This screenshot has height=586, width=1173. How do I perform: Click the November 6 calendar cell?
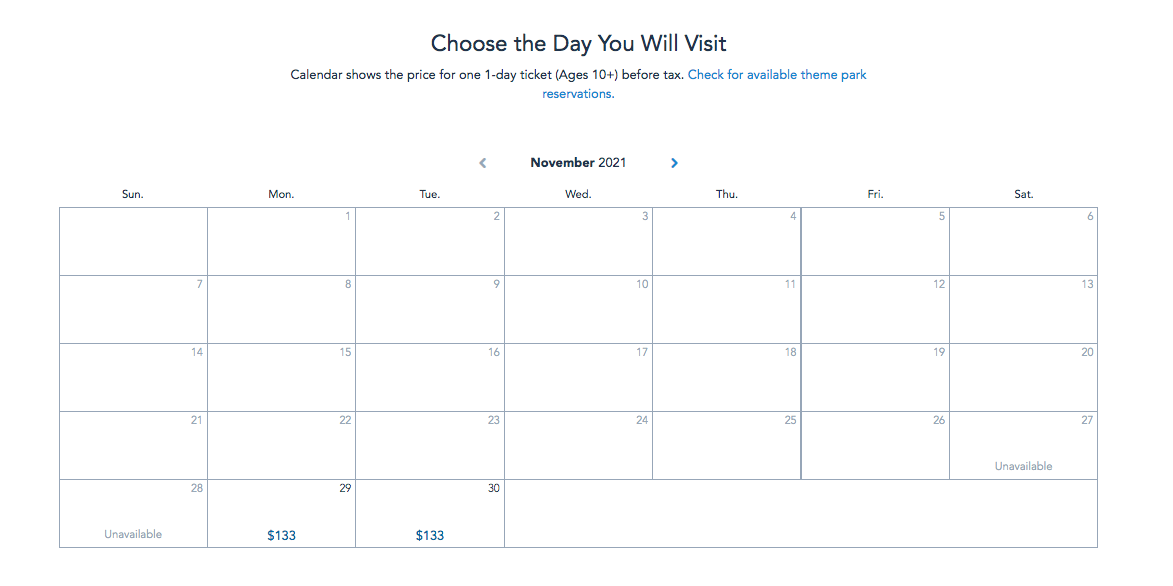tap(1023, 242)
